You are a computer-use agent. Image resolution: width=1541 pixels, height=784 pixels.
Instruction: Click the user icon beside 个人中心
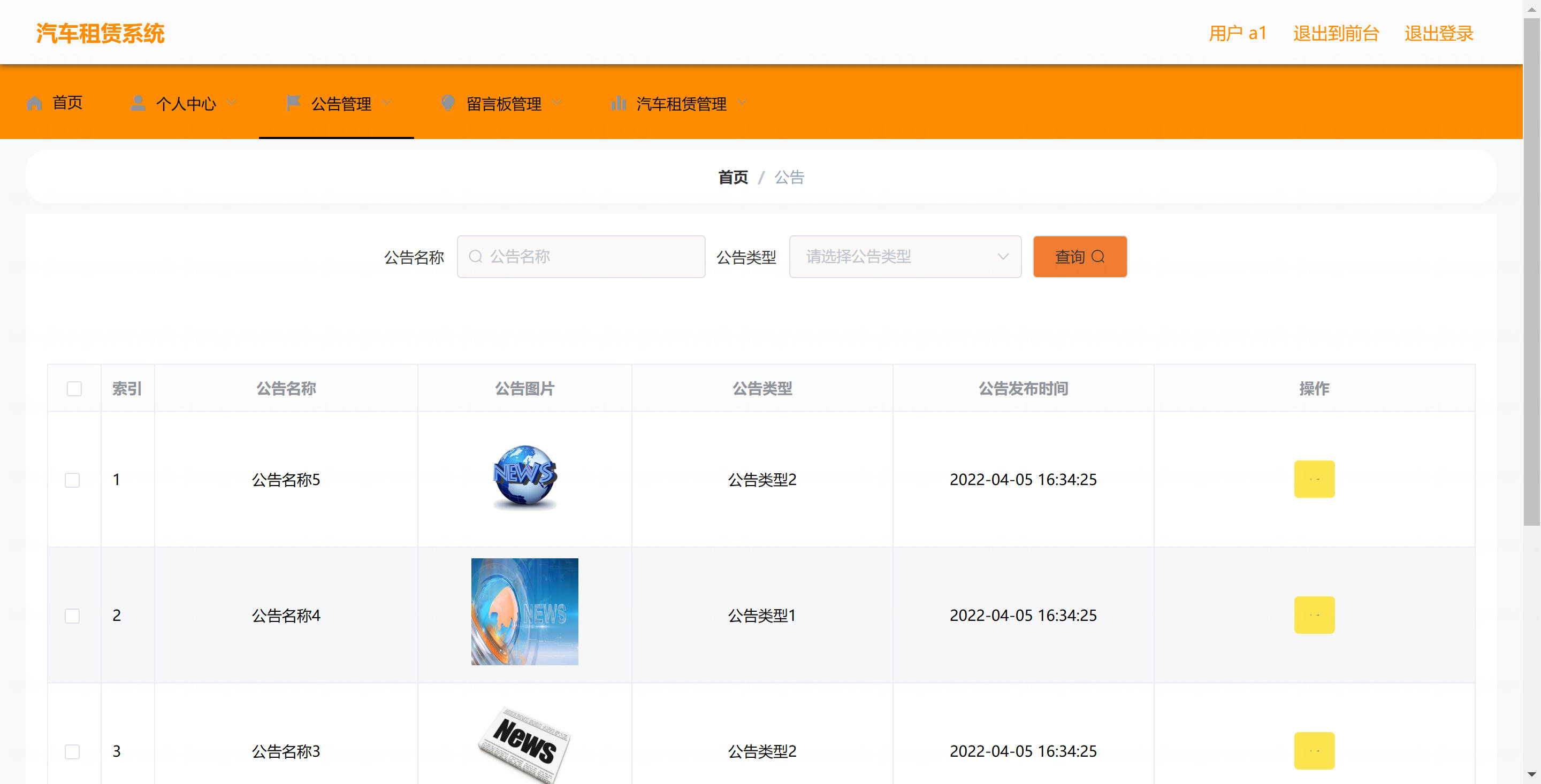pos(138,103)
